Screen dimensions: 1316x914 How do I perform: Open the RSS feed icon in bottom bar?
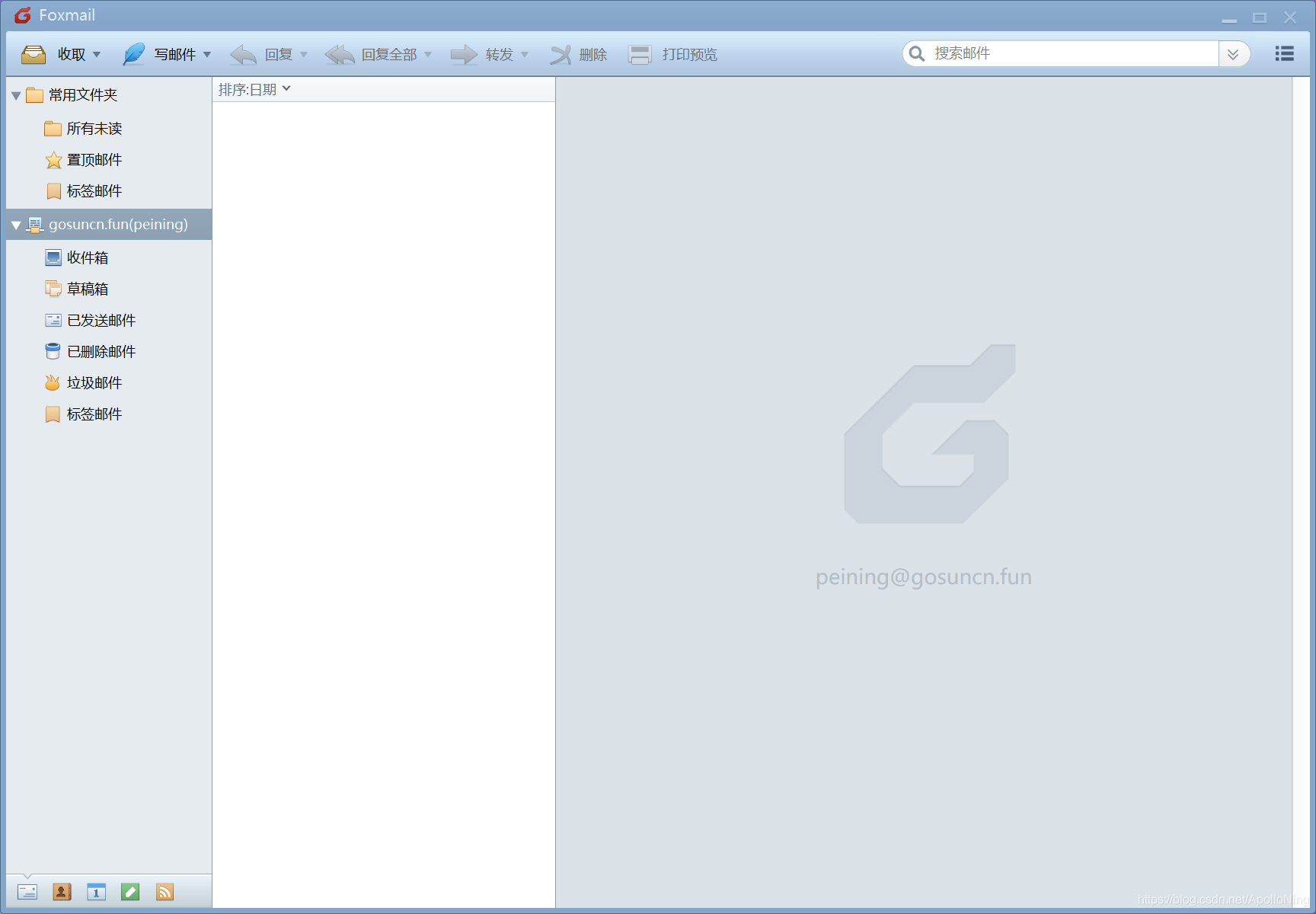[164, 892]
